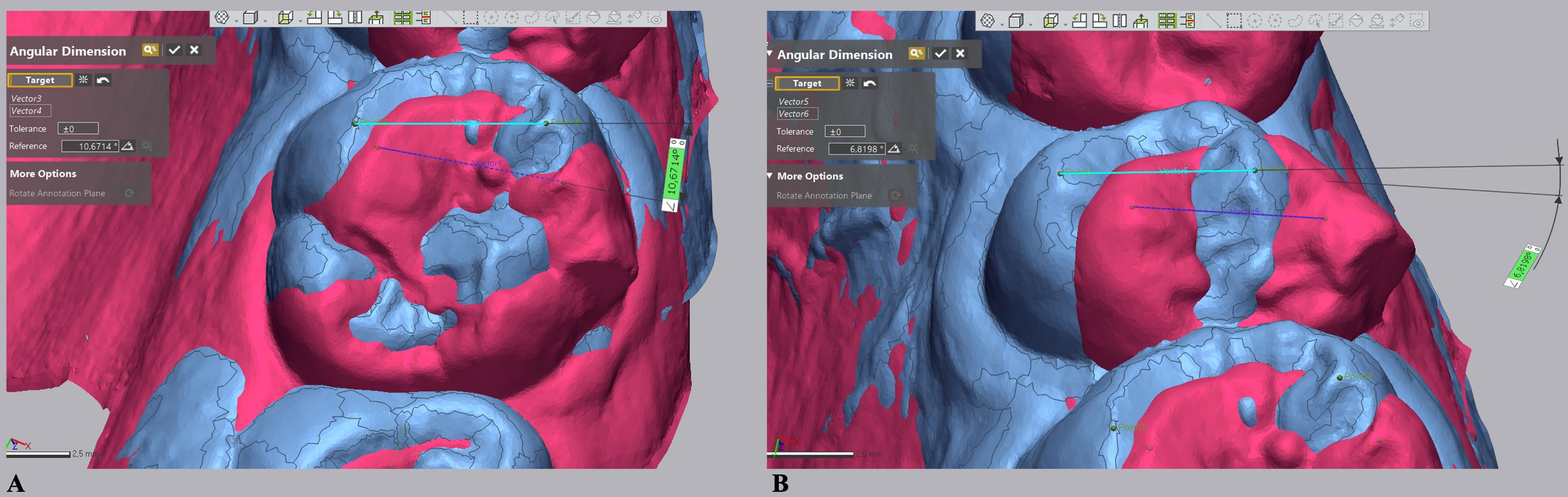This screenshot has width=1568, height=497.
Task: Collapse the More Options triangle in panel B
Action: point(770,176)
